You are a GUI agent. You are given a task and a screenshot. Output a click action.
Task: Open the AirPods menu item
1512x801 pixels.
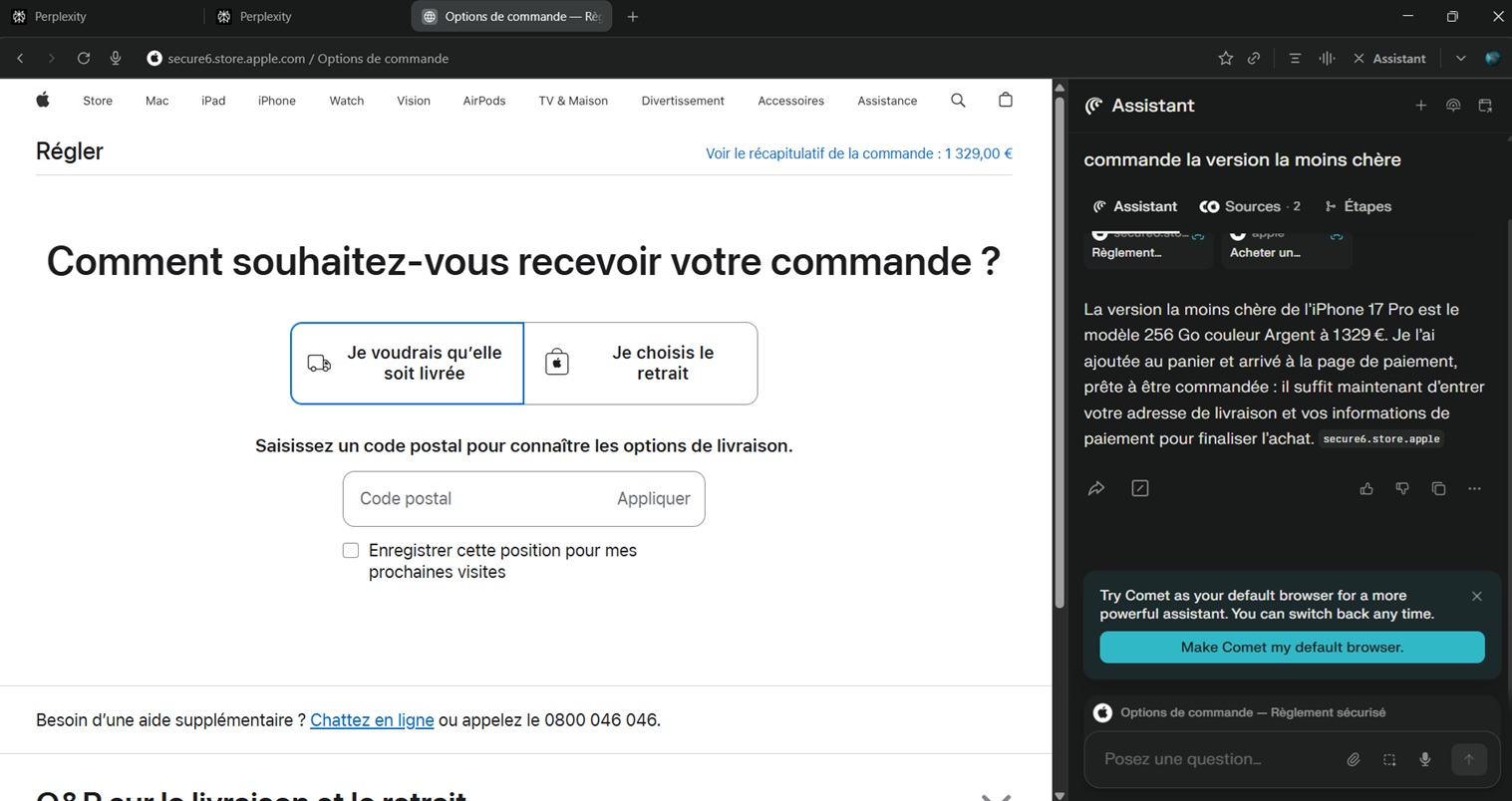pyautogui.click(x=484, y=101)
